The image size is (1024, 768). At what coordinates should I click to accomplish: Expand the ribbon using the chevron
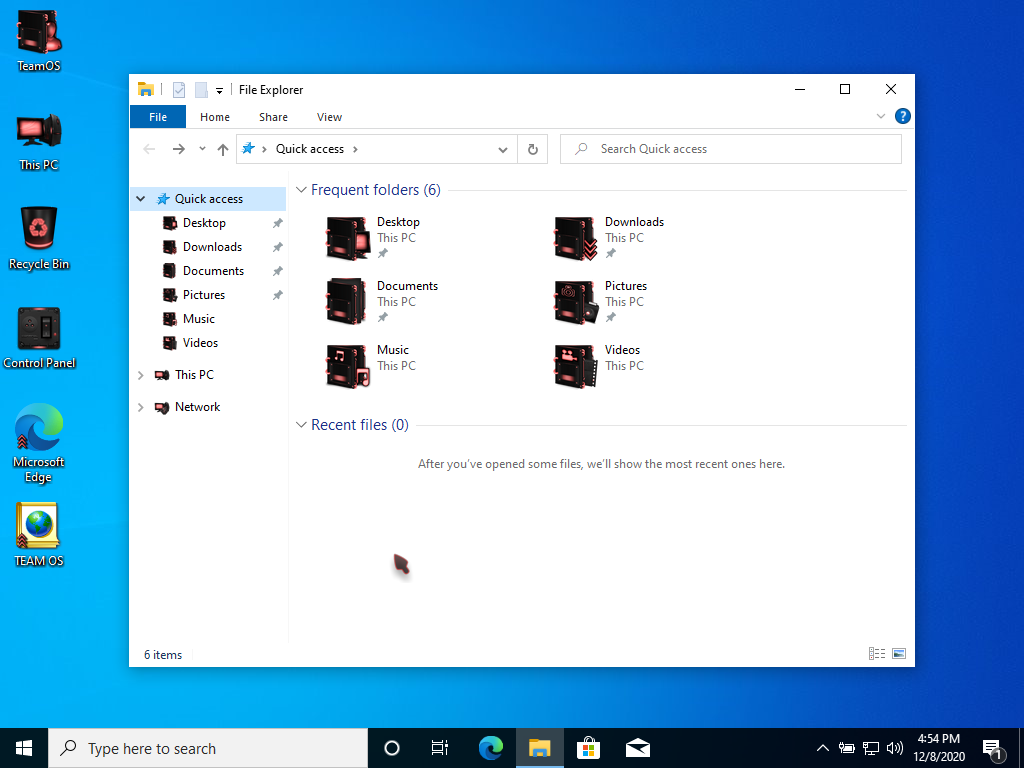pos(880,116)
